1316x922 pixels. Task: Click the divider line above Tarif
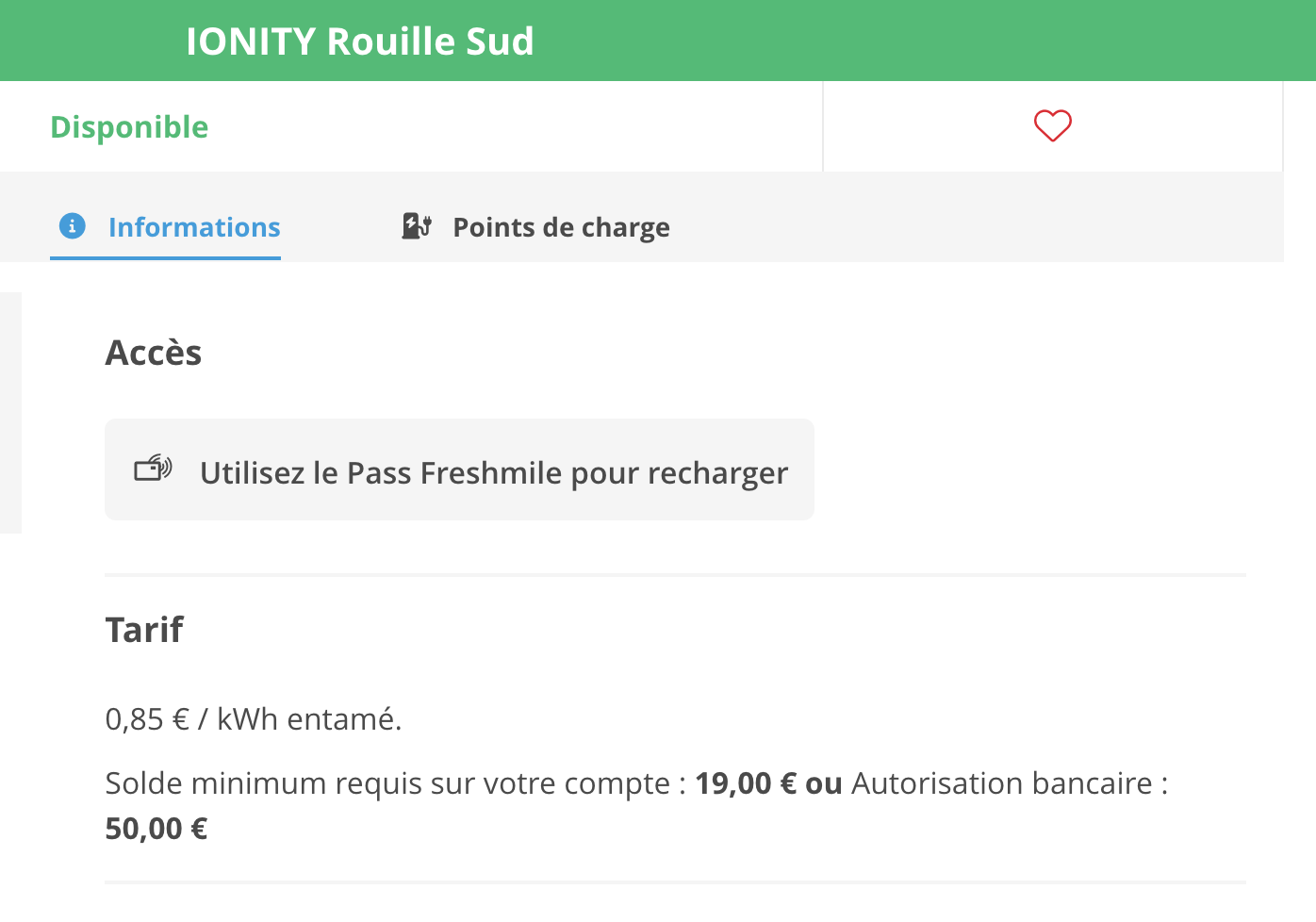coord(675,574)
